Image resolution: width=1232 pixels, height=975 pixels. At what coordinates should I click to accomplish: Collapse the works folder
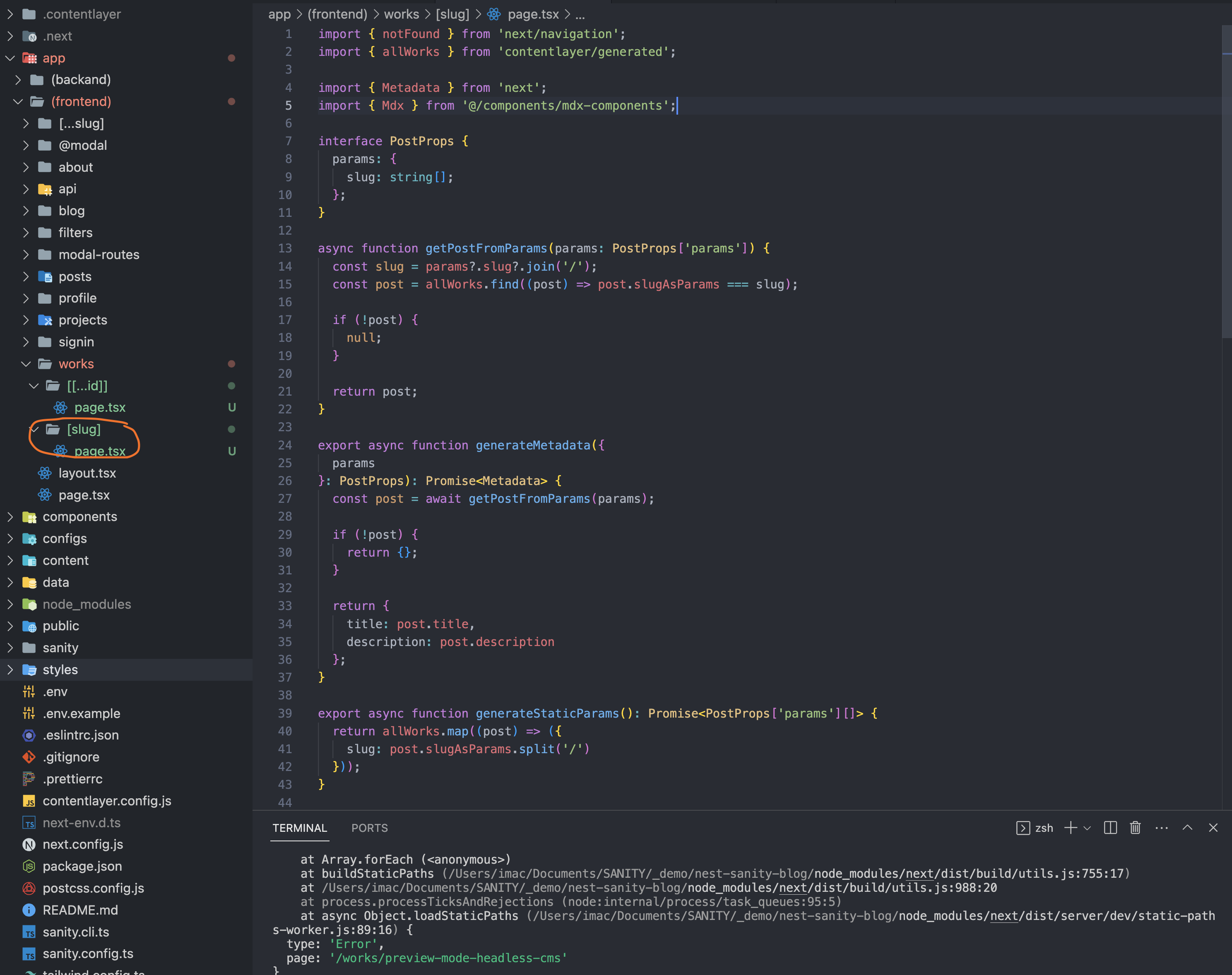[26, 364]
